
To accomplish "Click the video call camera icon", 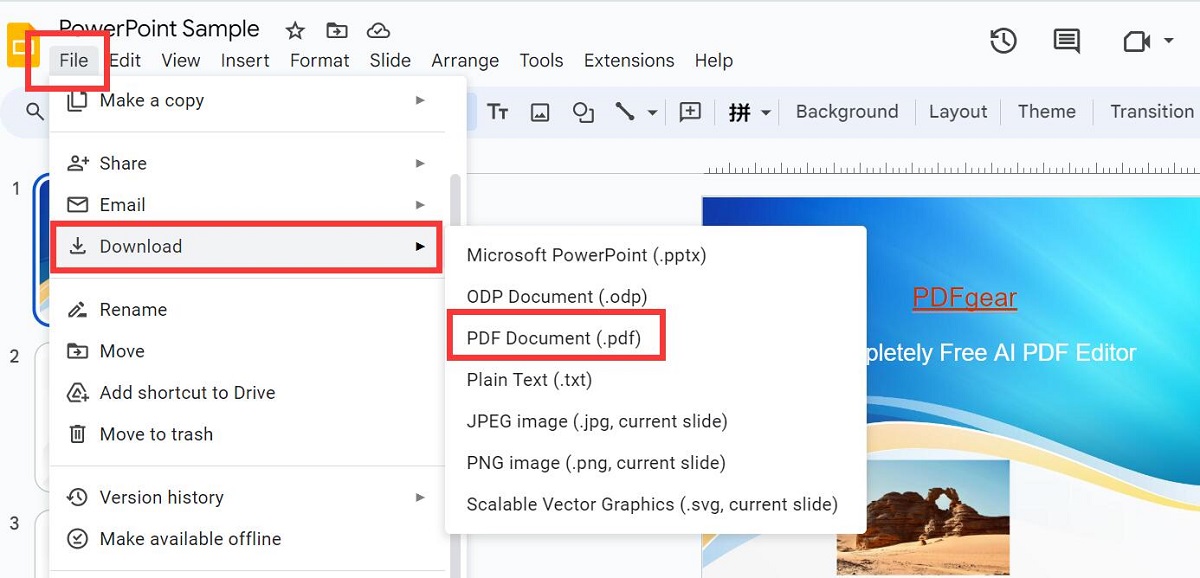I will pyautogui.click(x=1137, y=41).
